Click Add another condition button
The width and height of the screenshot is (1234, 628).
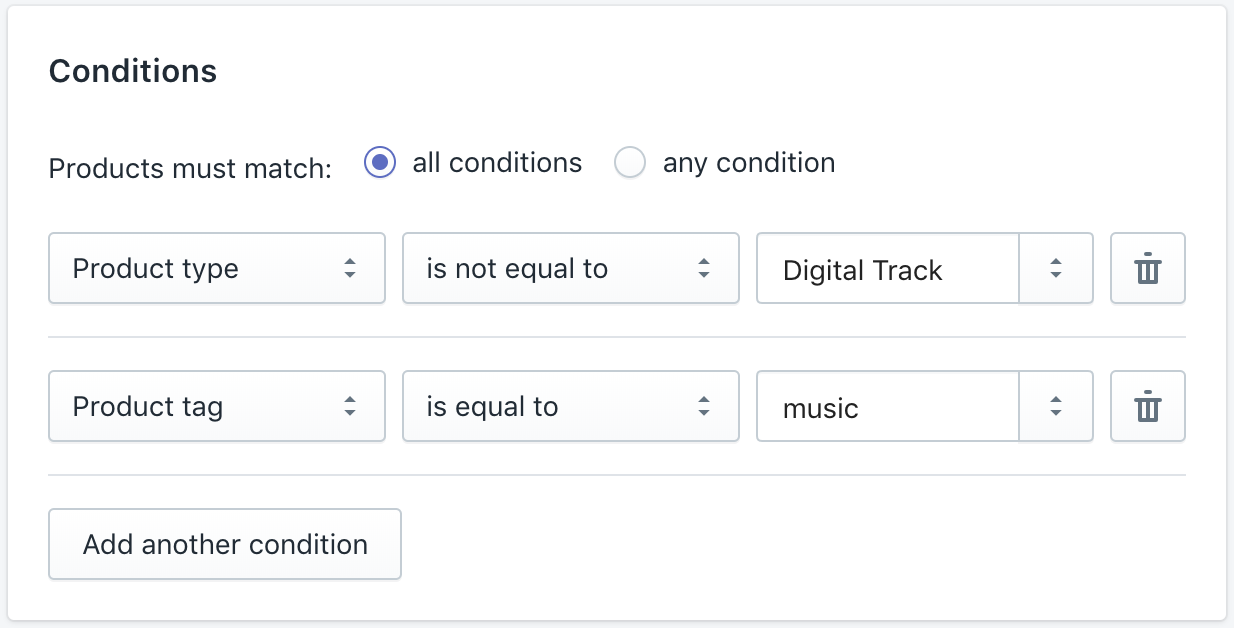(x=225, y=544)
